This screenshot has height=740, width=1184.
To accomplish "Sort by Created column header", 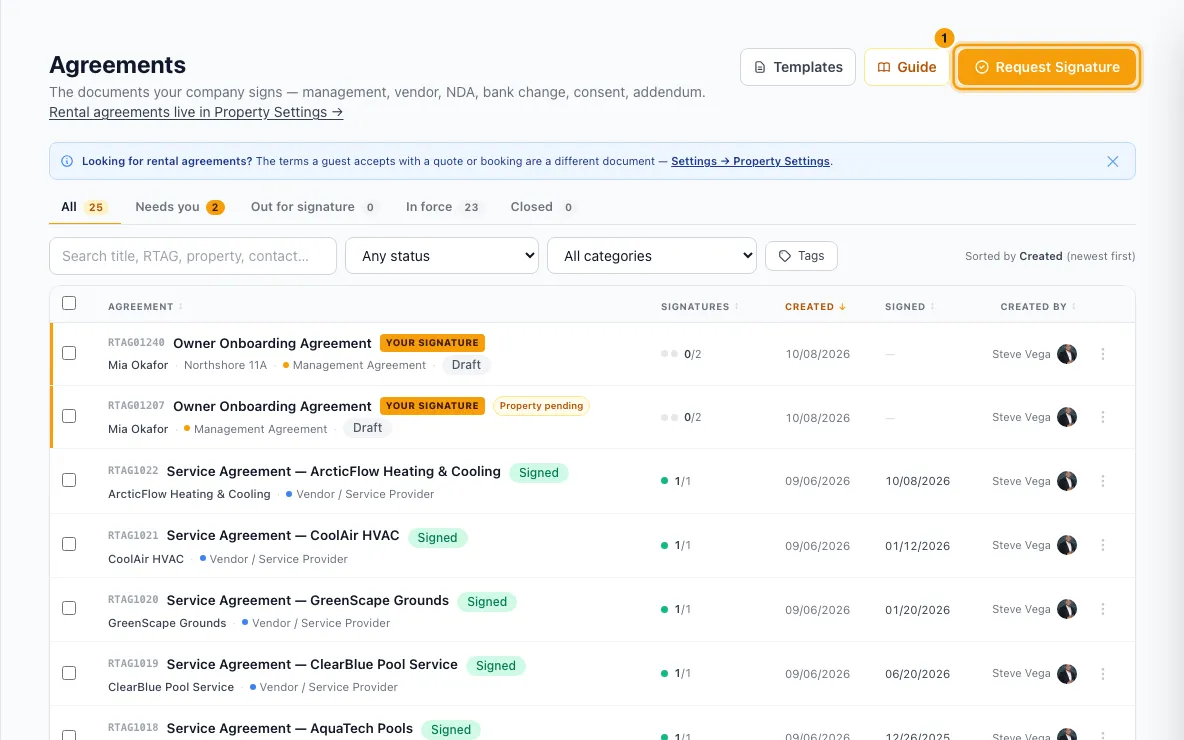I will [815, 307].
